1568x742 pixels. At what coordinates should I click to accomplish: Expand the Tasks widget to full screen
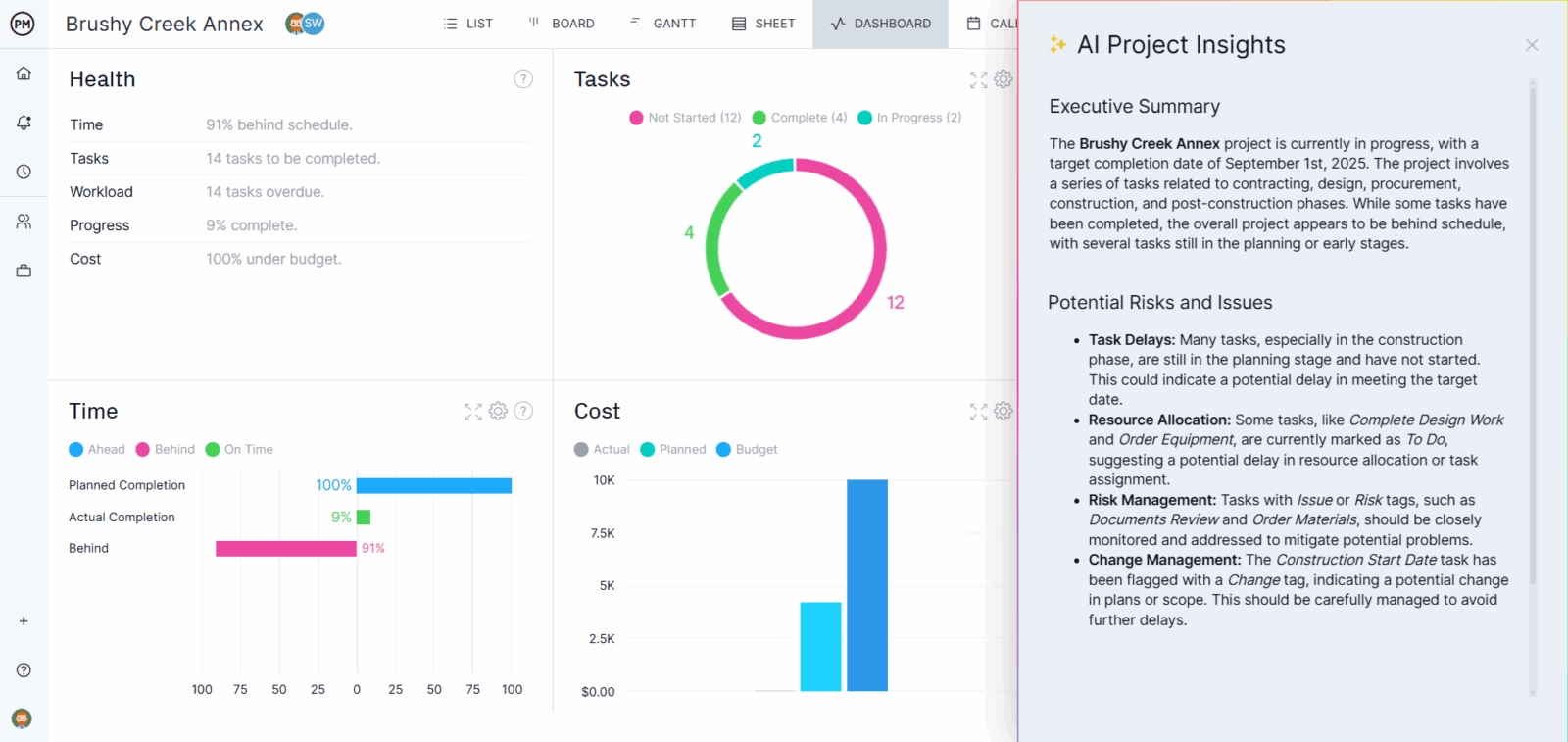click(978, 80)
